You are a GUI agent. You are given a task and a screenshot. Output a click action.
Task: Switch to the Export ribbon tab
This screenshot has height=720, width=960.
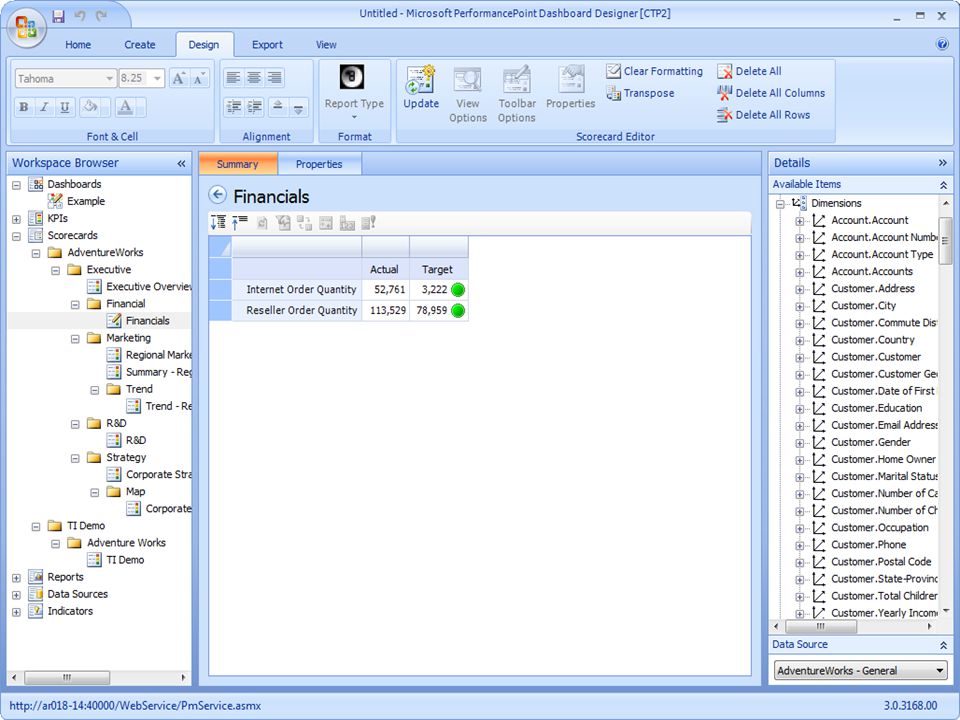(267, 45)
